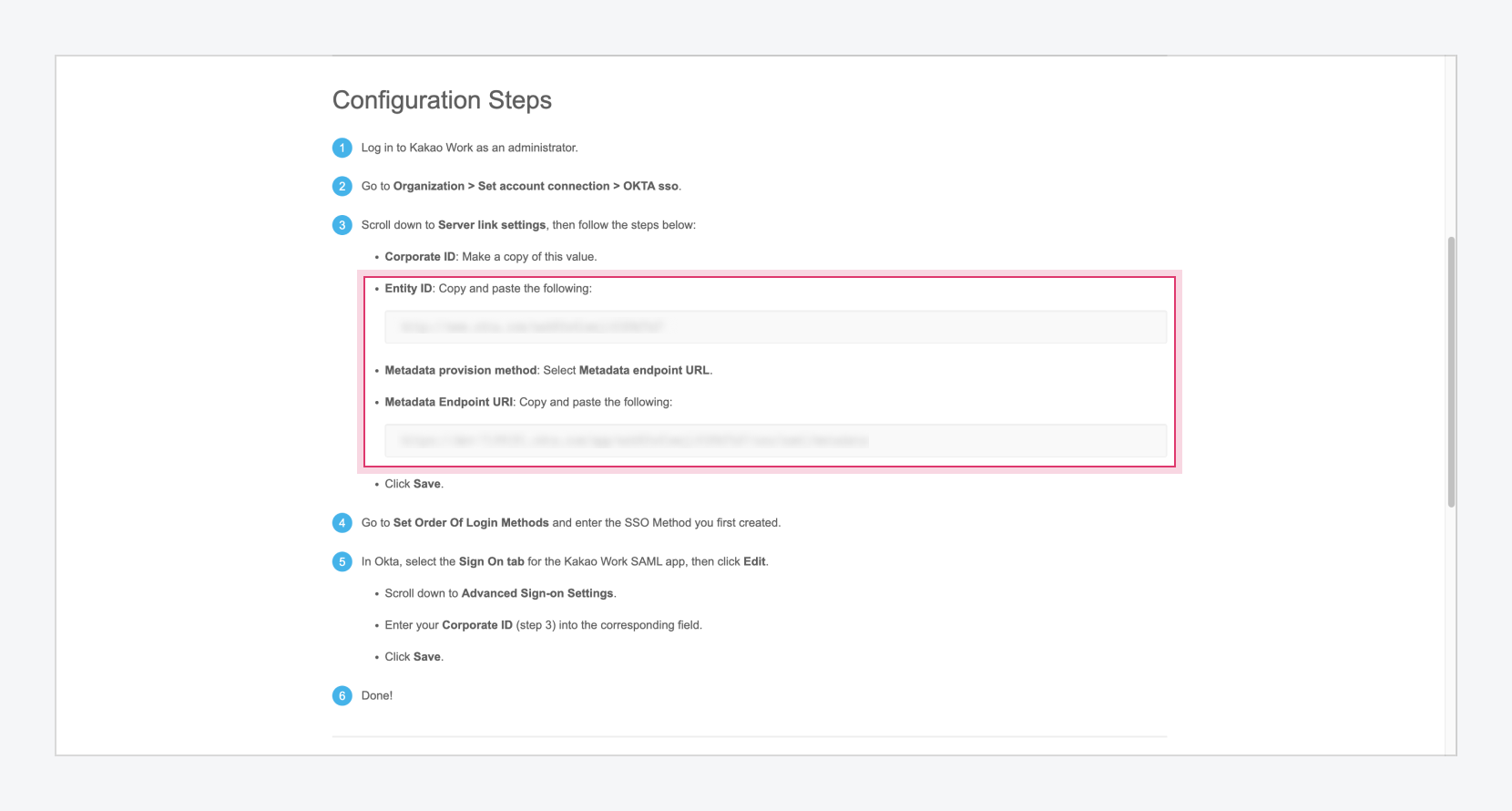1512x811 pixels.
Task: Click "Enter your Corporate ID (step 3)" bullet
Action: (544, 625)
